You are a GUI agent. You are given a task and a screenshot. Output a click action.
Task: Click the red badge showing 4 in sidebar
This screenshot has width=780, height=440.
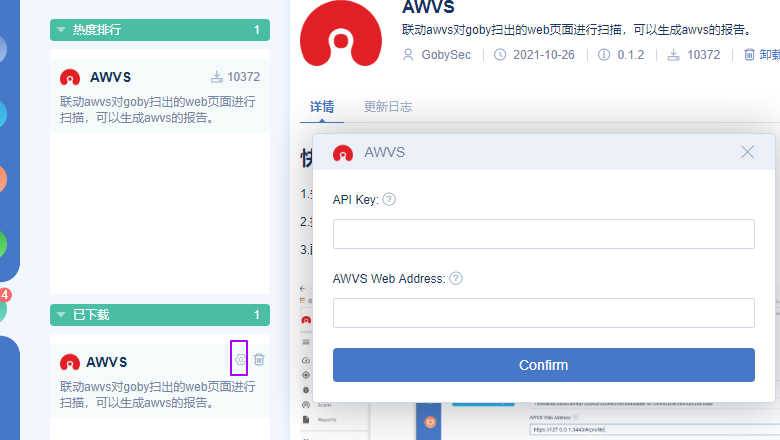[5, 295]
